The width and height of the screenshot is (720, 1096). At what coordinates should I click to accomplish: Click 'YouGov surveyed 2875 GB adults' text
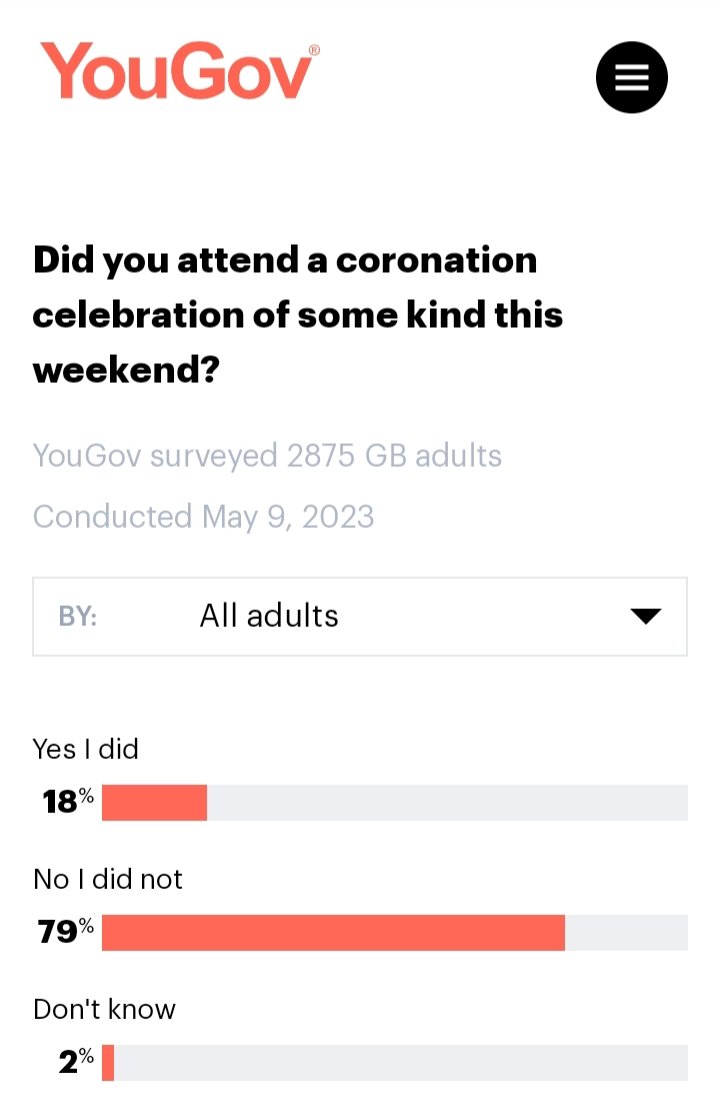pyautogui.click(x=267, y=455)
